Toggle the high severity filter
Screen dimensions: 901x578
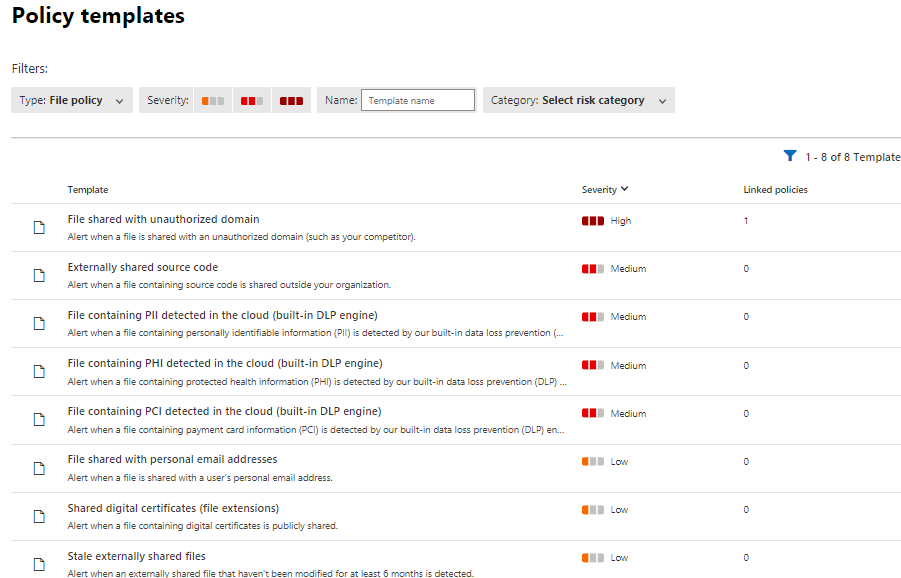coord(291,100)
